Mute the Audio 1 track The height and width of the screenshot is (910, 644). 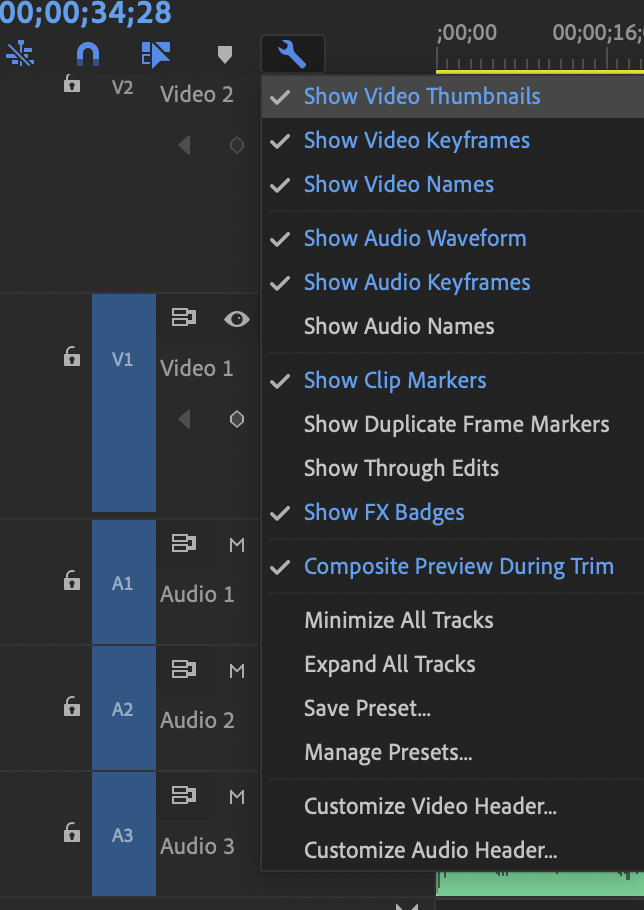point(236,544)
